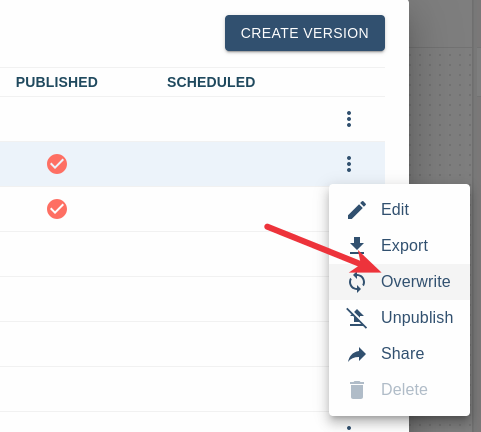The height and width of the screenshot is (432, 481).
Task: Click the published checkmark in third row
Action: click(57, 209)
